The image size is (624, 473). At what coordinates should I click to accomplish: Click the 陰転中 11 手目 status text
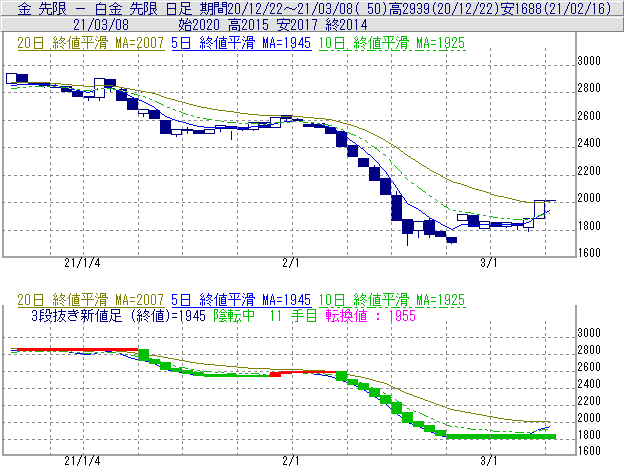(x=265, y=316)
